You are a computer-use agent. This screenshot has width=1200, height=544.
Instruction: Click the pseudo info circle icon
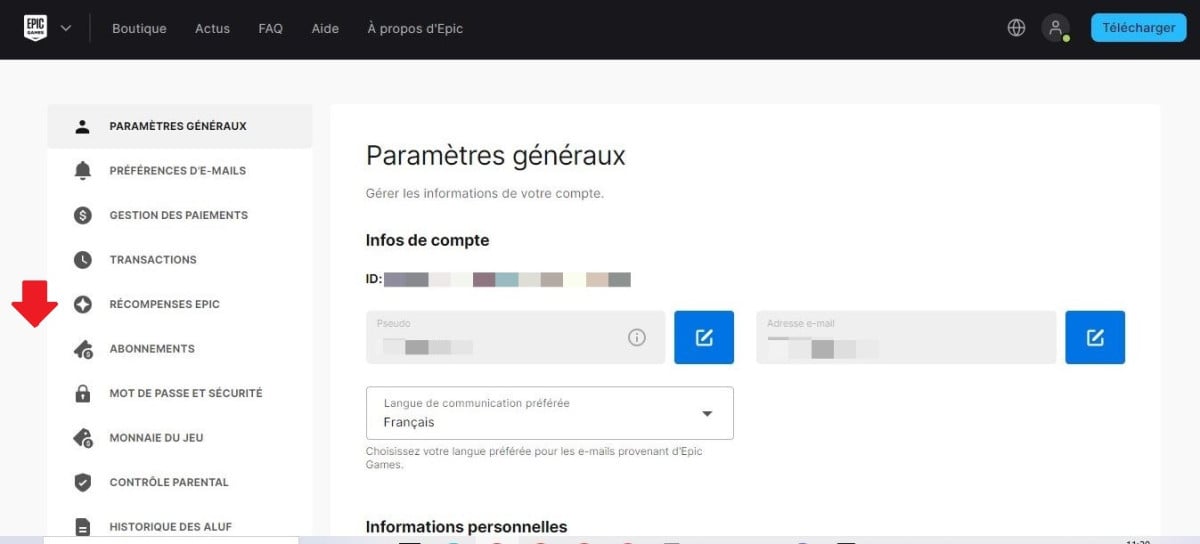[636, 338]
